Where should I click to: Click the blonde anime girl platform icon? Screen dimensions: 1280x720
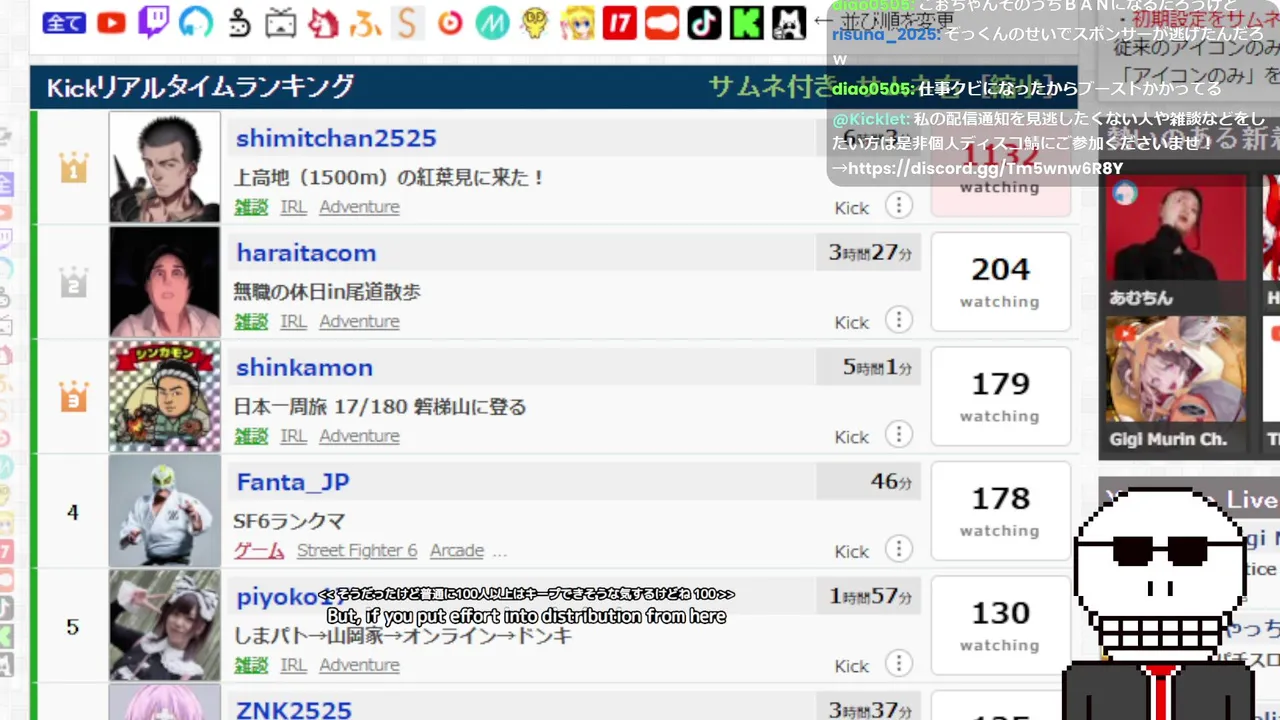[x=577, y=22]
